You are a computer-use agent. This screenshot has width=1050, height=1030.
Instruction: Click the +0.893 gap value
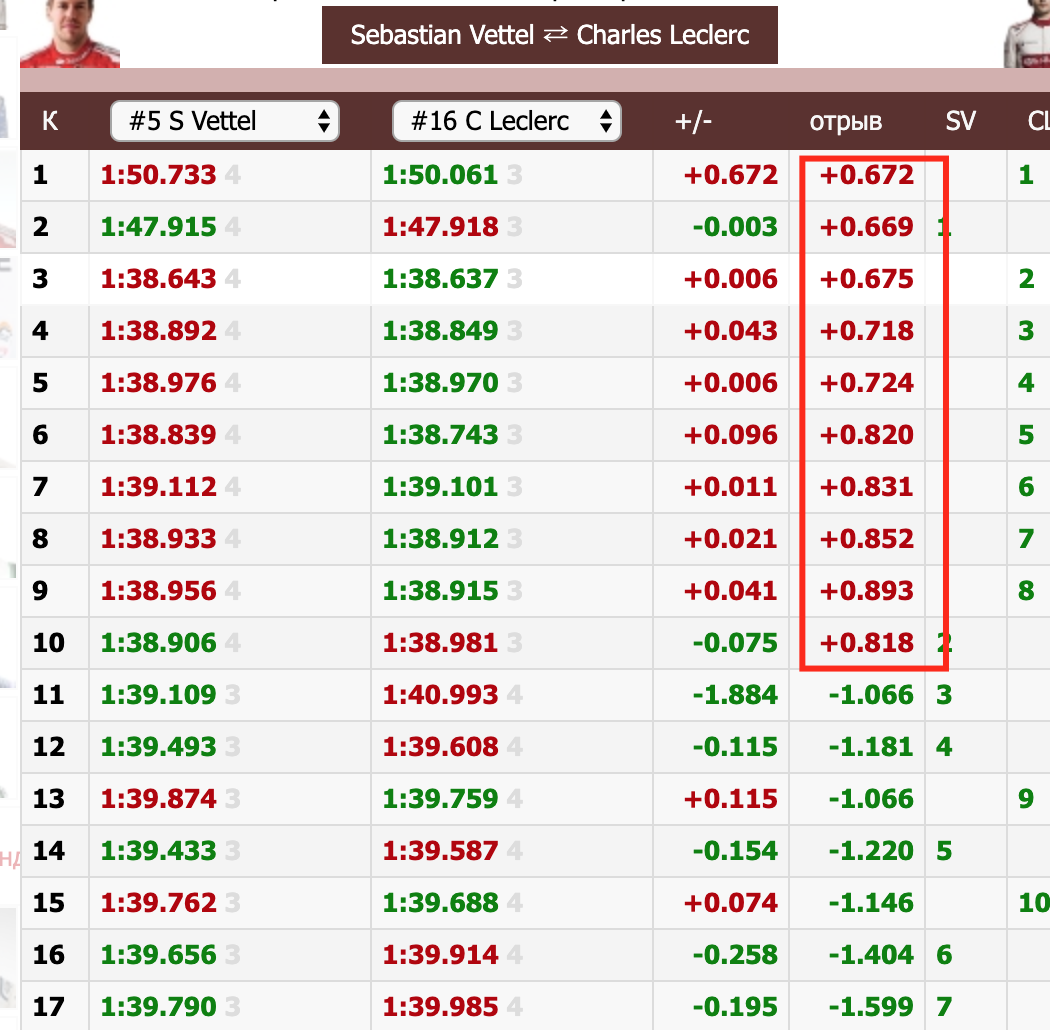tap(867, 591)
